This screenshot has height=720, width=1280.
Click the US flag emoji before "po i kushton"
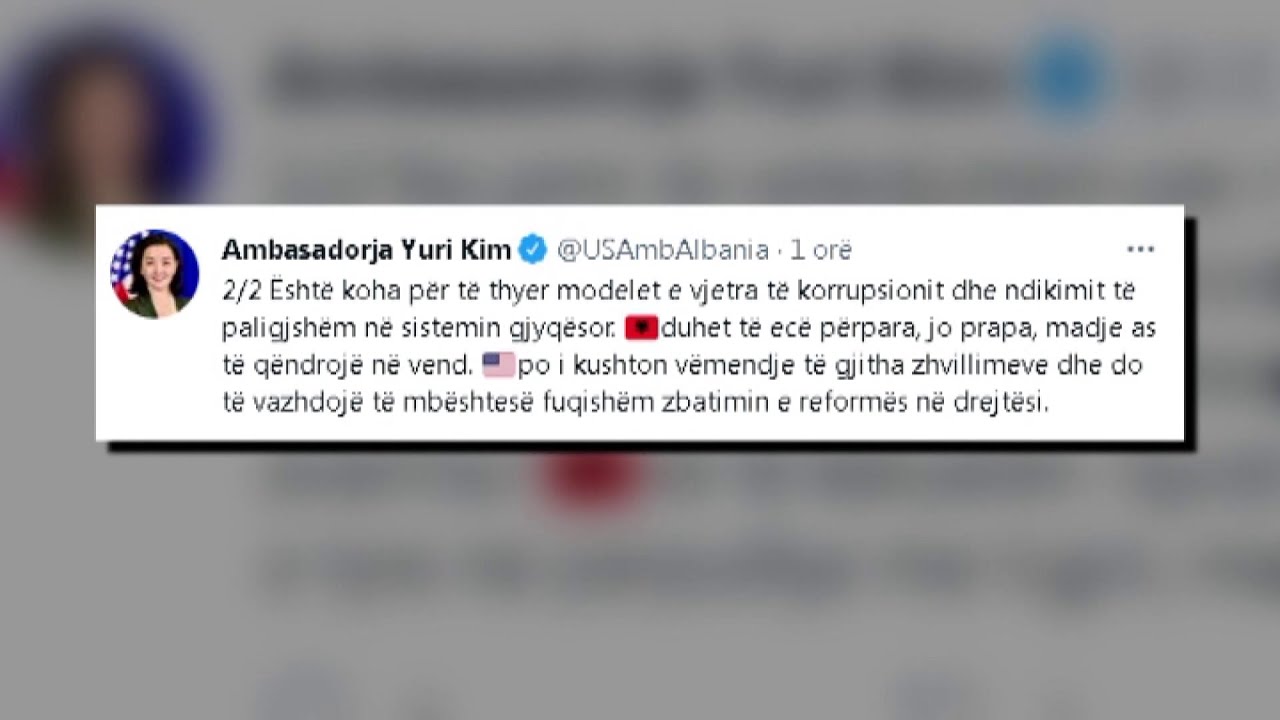coord(499,365)
